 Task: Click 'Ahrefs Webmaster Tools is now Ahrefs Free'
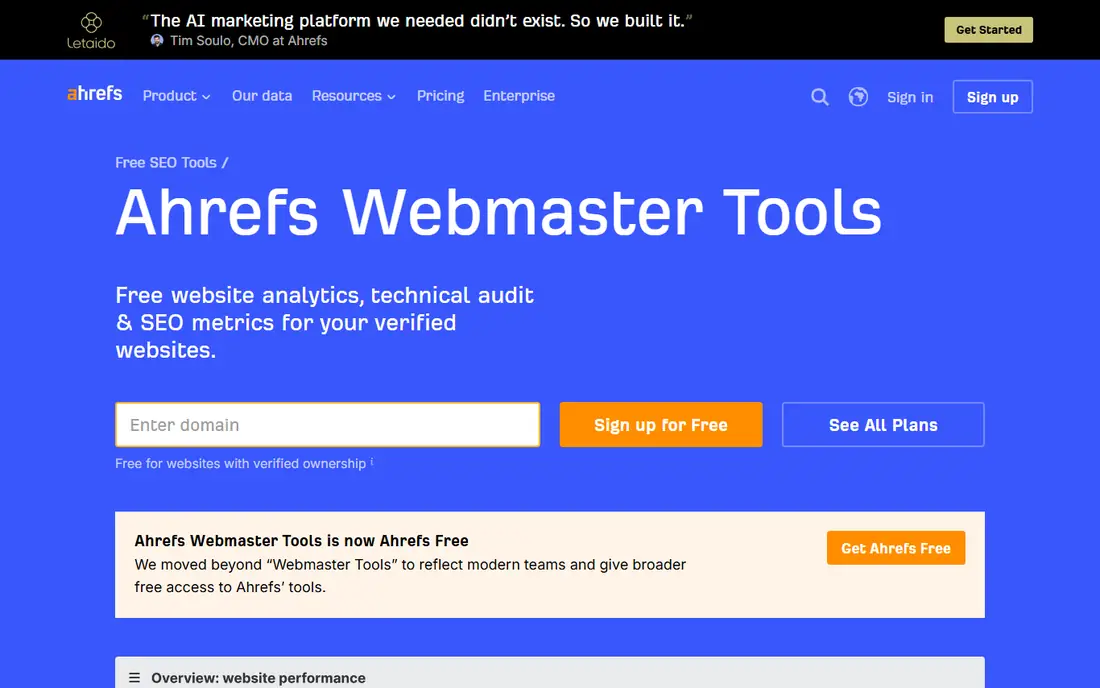coord(302,541)
